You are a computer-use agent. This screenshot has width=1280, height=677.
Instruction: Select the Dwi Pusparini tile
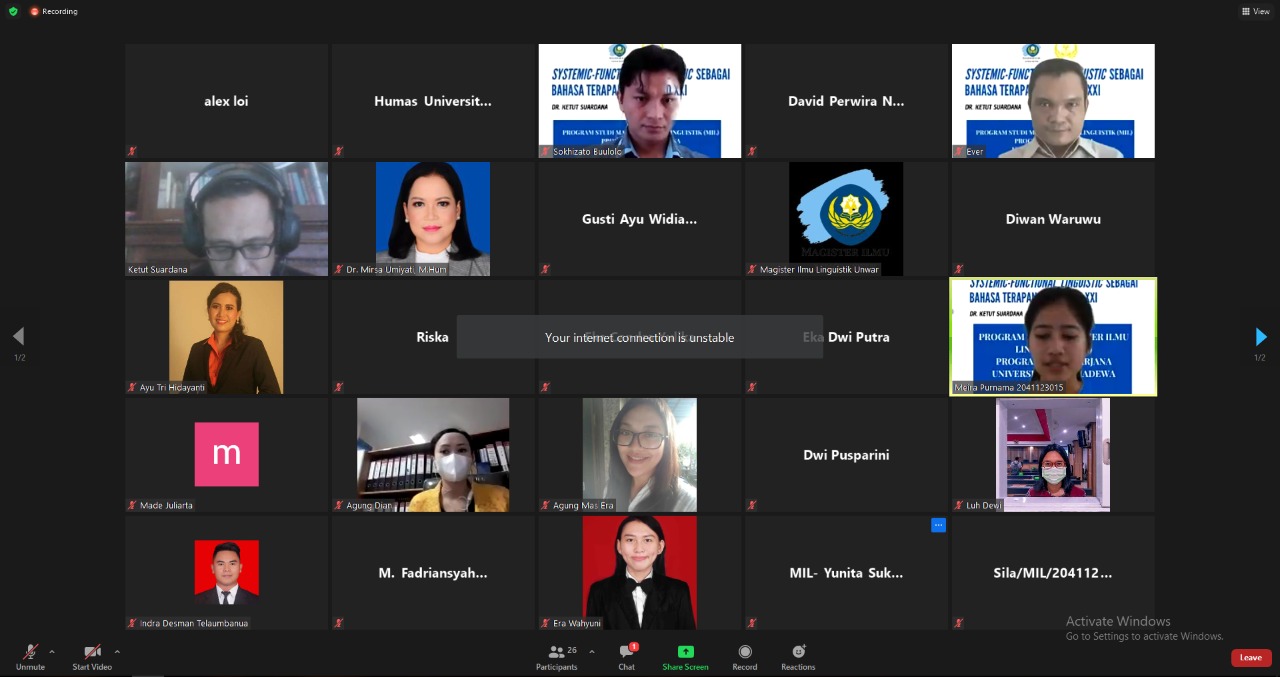coord(846,455)
